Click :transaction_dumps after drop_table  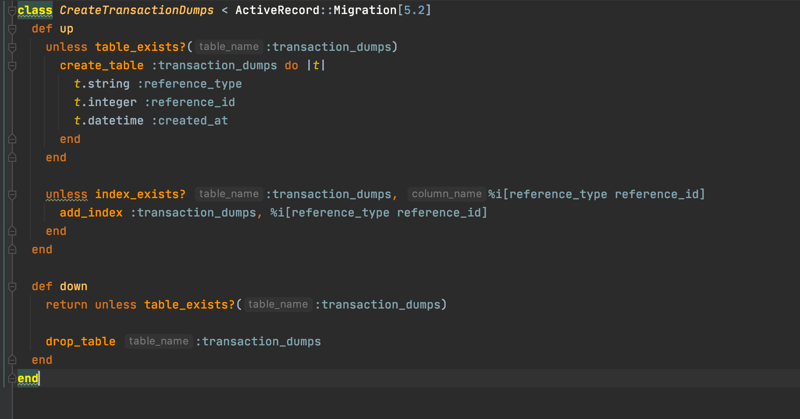click(258, 341)
